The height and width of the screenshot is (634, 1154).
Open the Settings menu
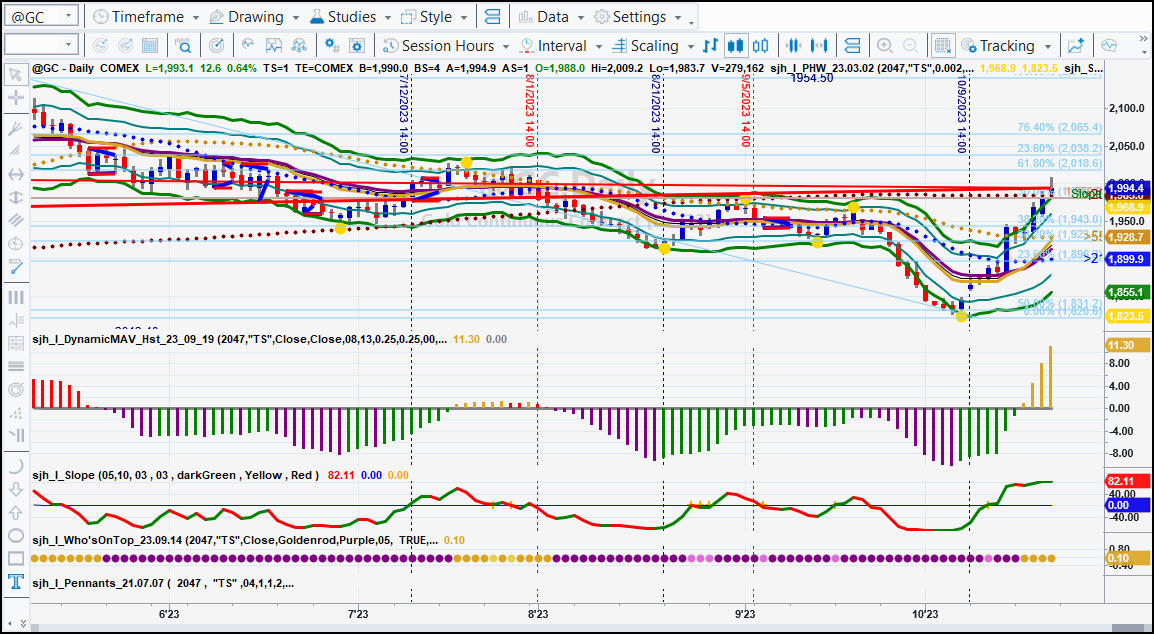click(x=637, y=16)
